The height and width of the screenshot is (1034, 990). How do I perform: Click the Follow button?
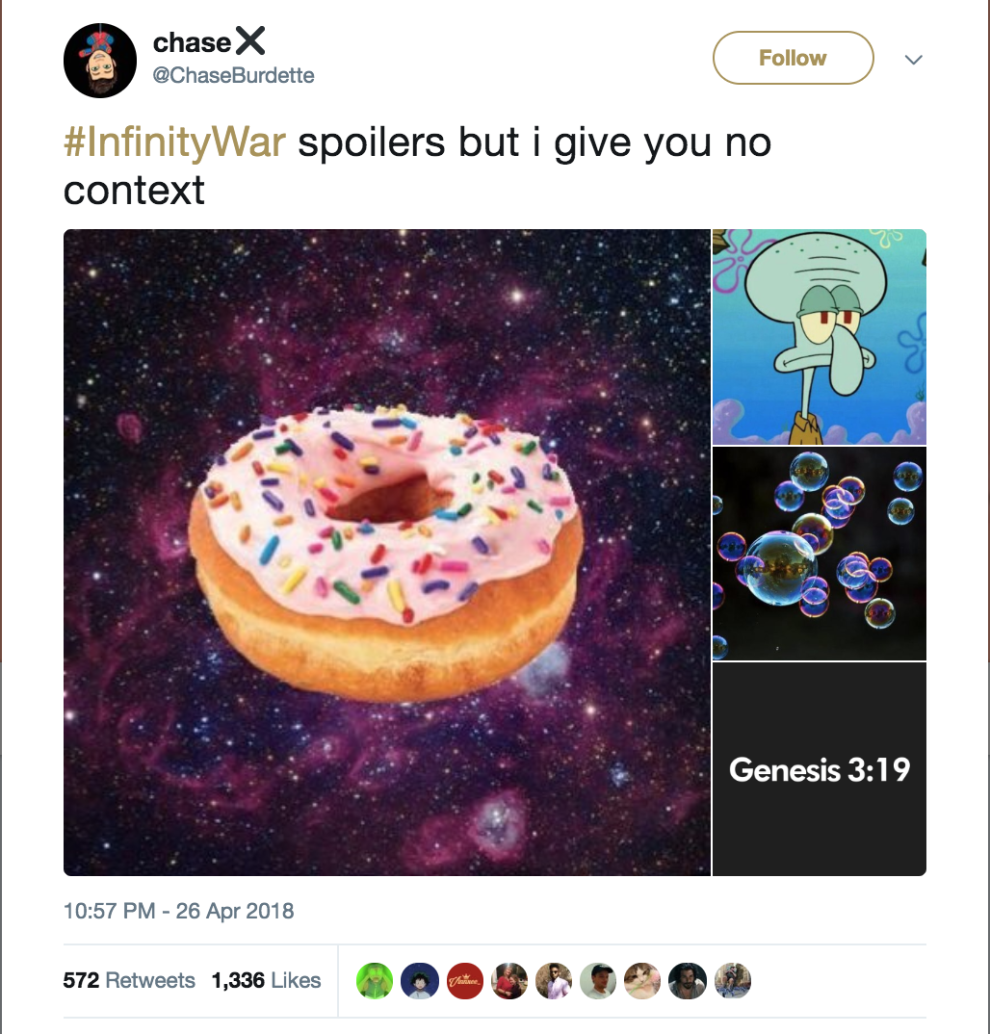(793, 58)
